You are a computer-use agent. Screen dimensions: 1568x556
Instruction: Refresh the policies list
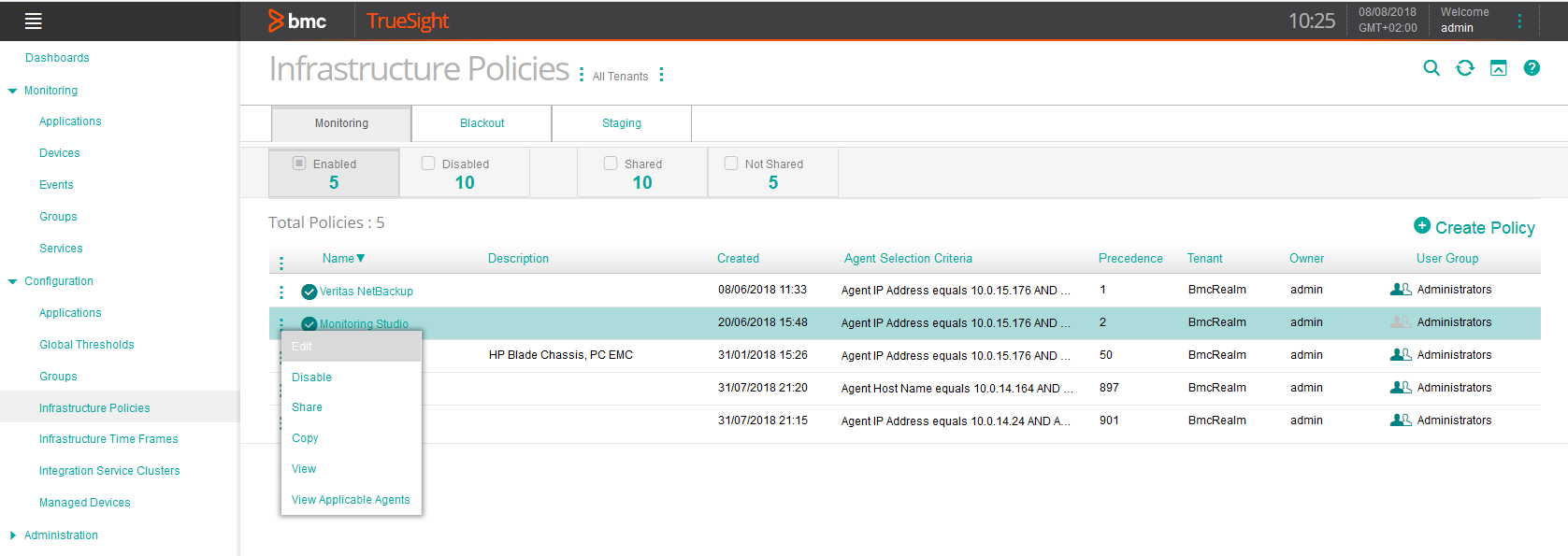tap(1465, 68)
